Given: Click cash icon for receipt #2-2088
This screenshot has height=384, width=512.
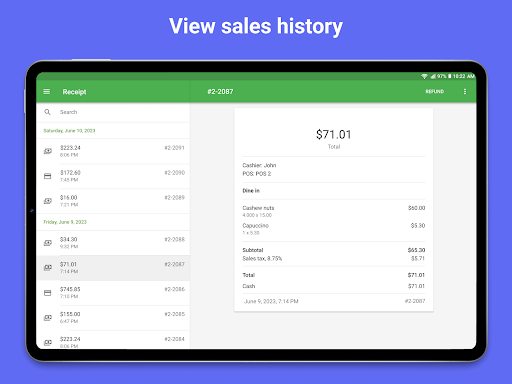Looking at the screenshot, I should 48,243.
